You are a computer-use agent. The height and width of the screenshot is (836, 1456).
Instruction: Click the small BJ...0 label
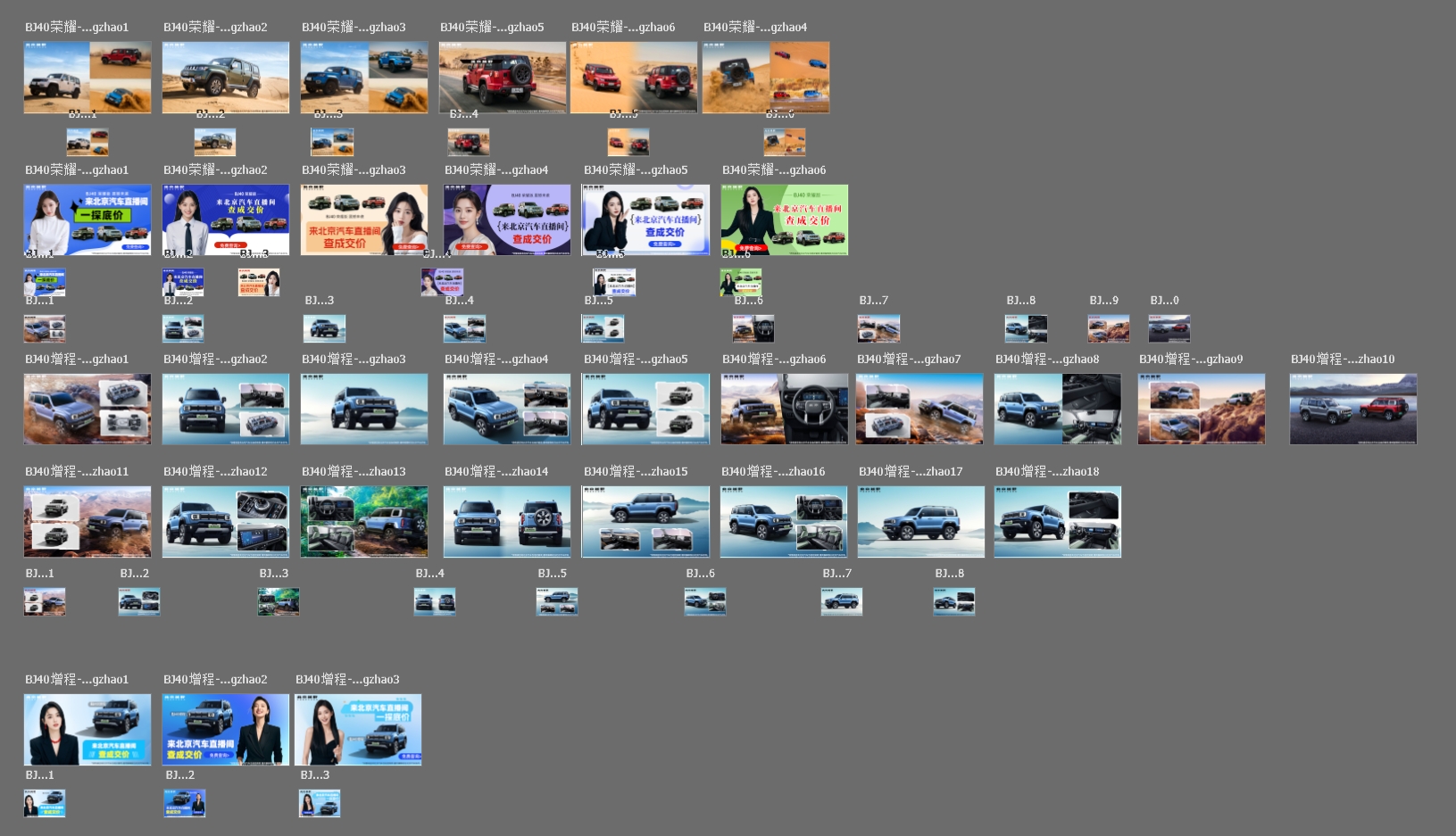point(1165,301)
